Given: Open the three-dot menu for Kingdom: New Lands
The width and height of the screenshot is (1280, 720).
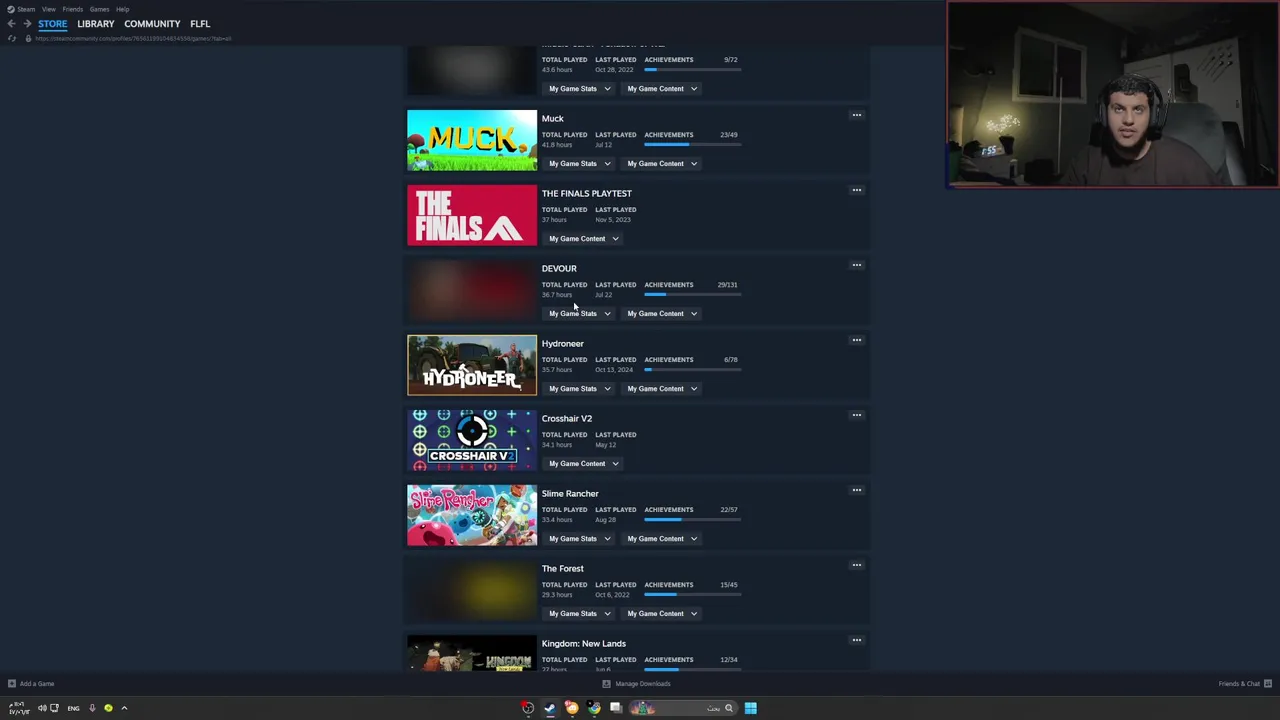Looking at the screenshot, I should point(856,640).
